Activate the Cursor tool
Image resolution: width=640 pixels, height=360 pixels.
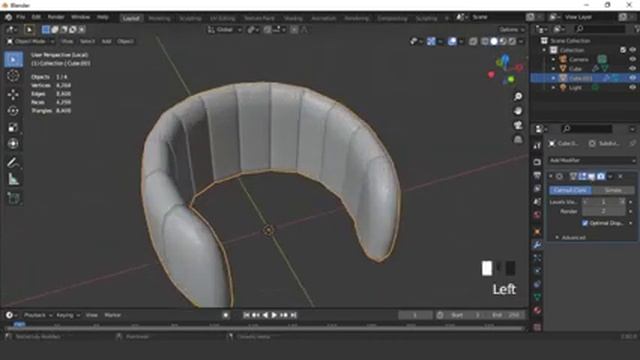tap(13, 76)
